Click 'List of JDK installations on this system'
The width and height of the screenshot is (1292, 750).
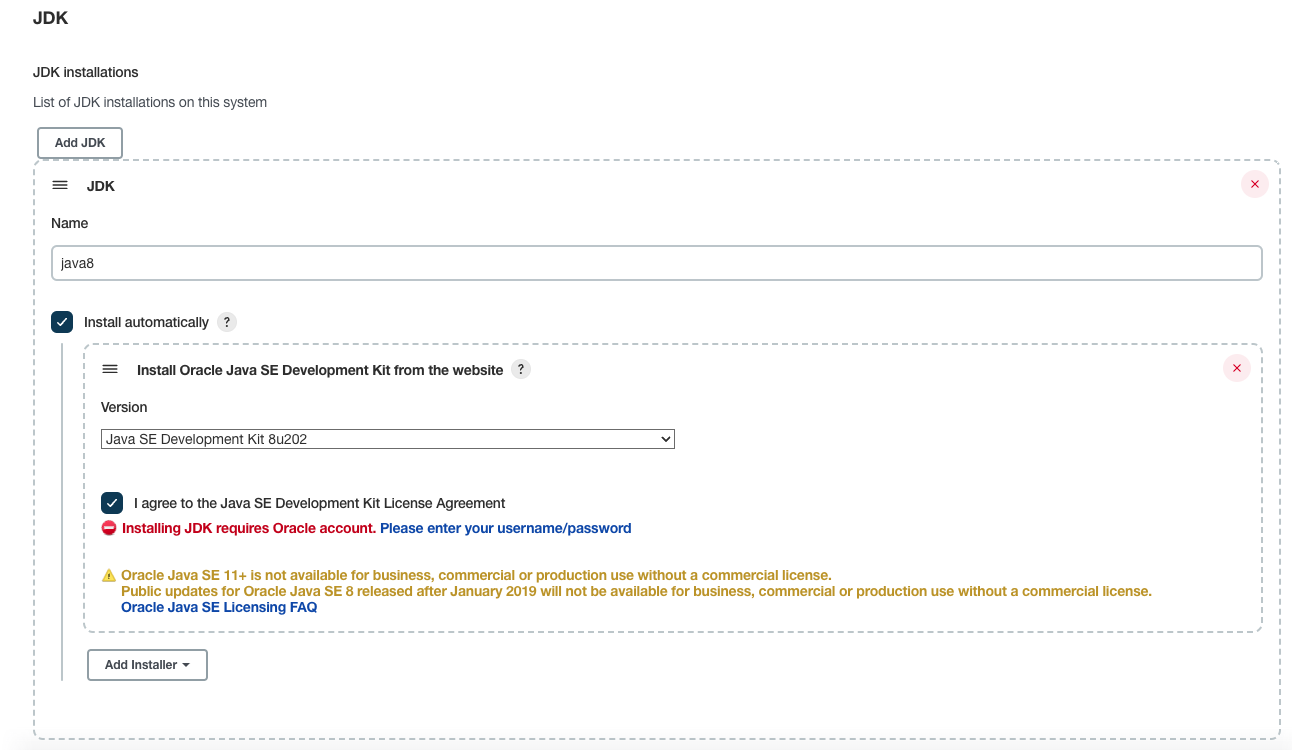click(150, 102)
